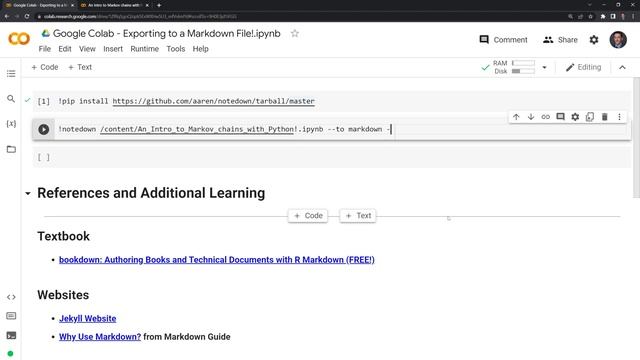The image size is (640, 360).
Task: Open the notedown tarball GitHub link
Action: (x=213, y=101)
